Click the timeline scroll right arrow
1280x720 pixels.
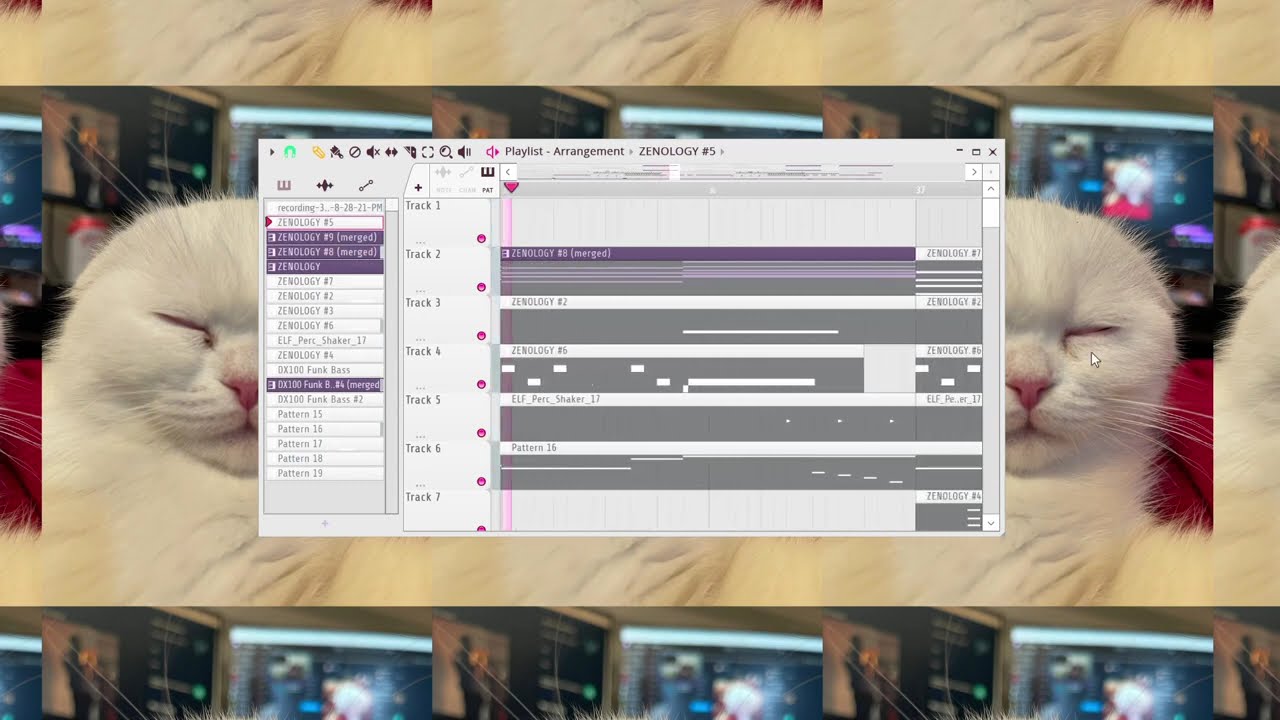click(x=973, y=172)
